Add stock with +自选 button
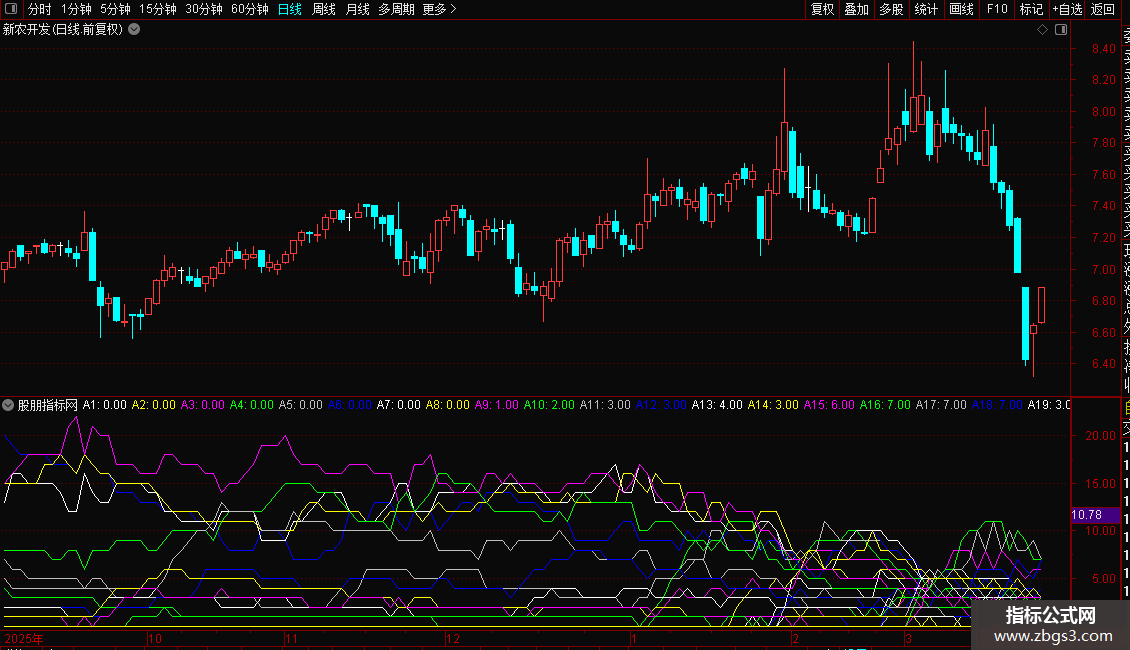Screen dimensions: 1130x650 (1067, 10)
